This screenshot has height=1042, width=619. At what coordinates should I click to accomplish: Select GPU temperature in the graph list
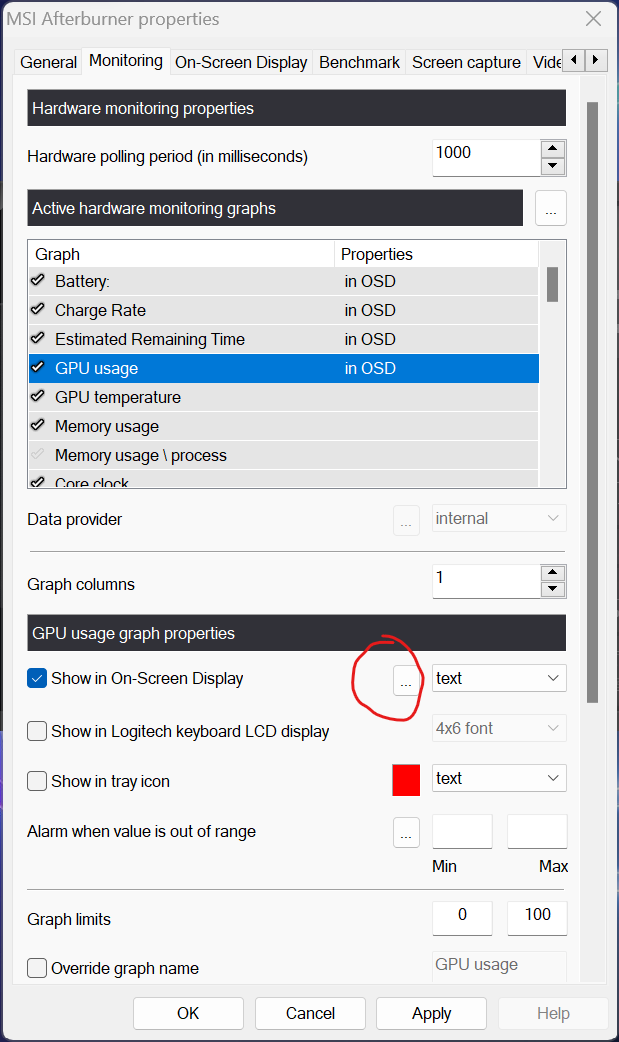pyautogui.click(x=117, y=397)
